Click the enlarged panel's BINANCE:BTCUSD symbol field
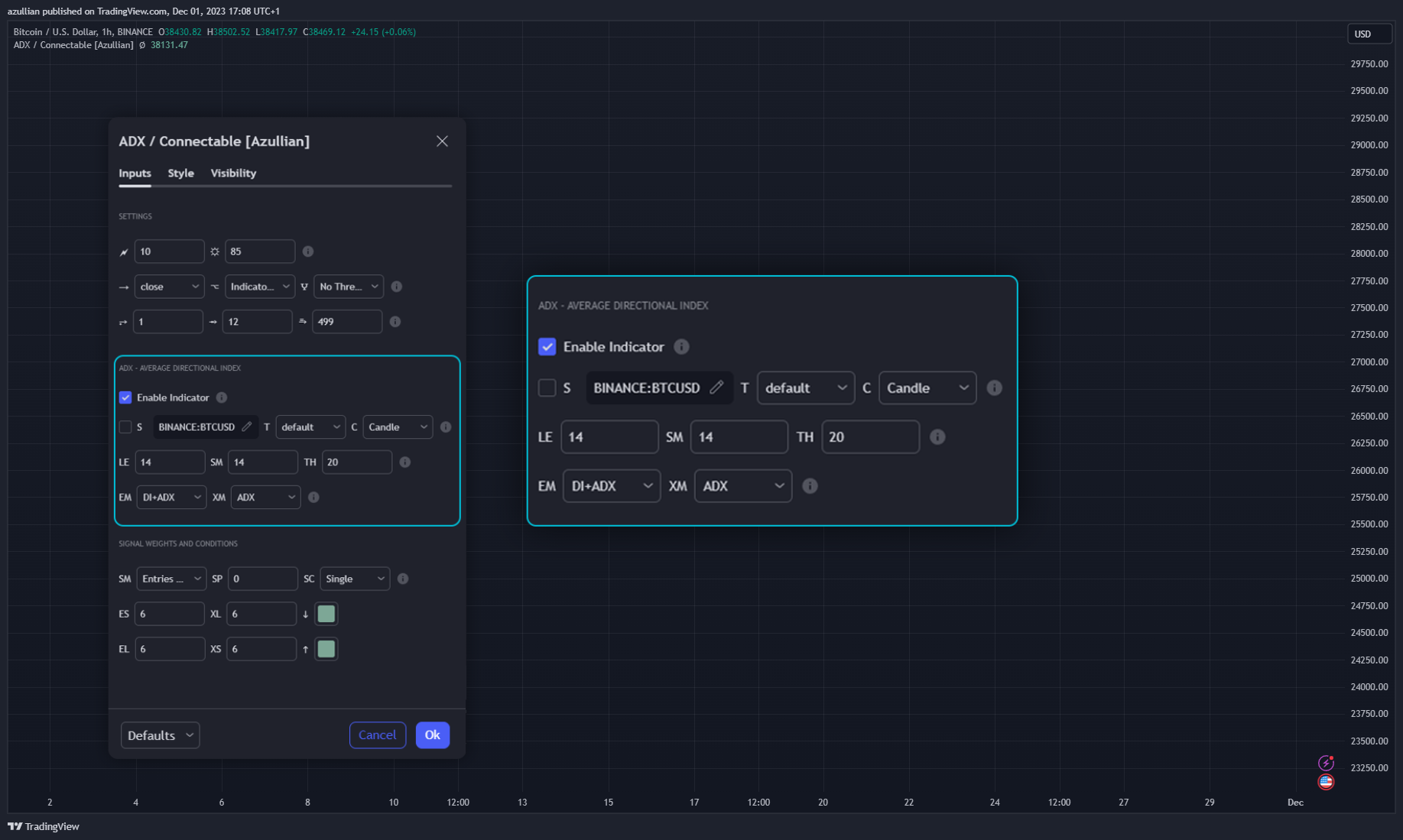The width and height of the screenshot is (1403, 840). click(659, 388)
